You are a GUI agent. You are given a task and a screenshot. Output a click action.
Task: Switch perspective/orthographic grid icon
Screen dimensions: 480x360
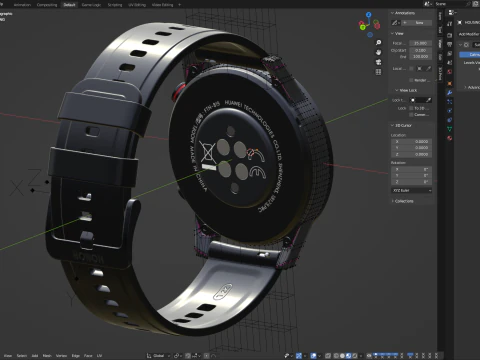click(378, 72)
